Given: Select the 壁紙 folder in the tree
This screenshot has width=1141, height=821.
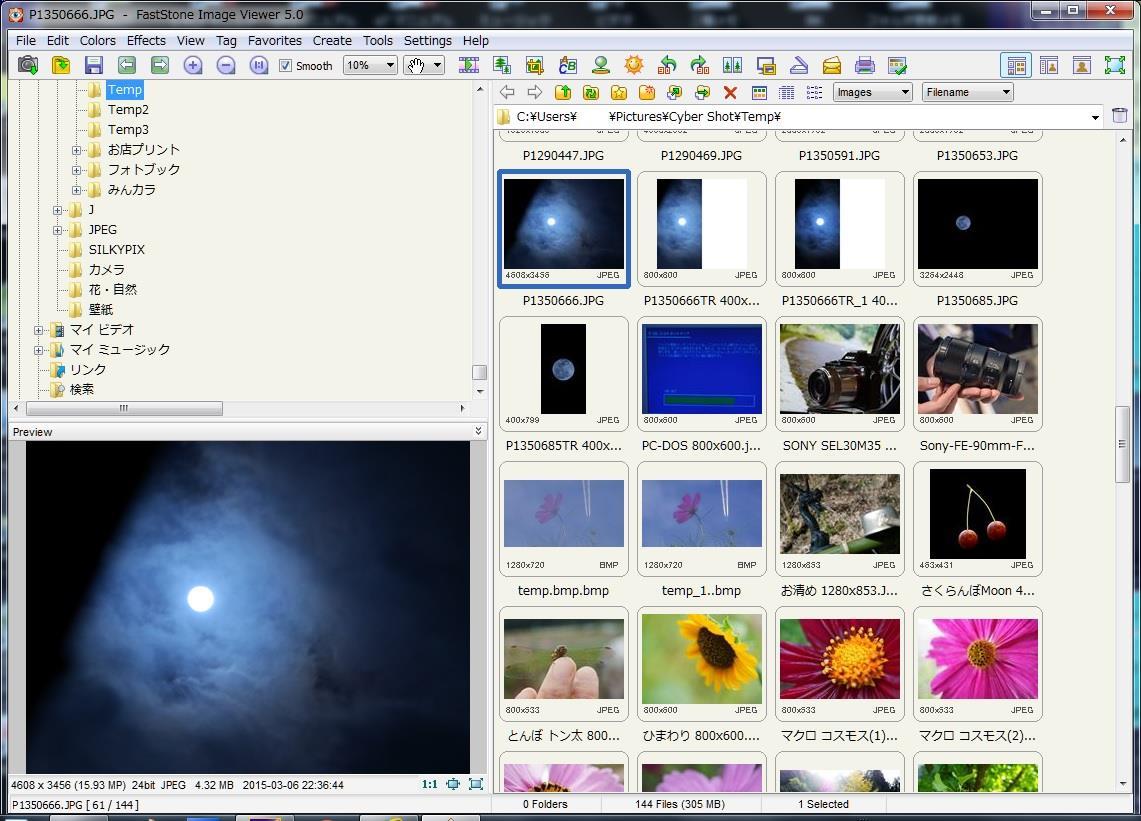Looking at the screenshot, I should tap(100, 310).
